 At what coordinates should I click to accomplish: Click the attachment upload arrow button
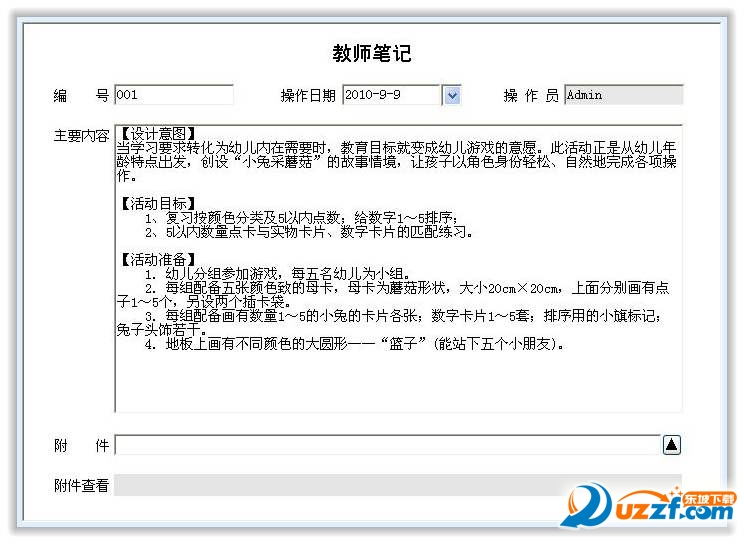tap(671, 445)
